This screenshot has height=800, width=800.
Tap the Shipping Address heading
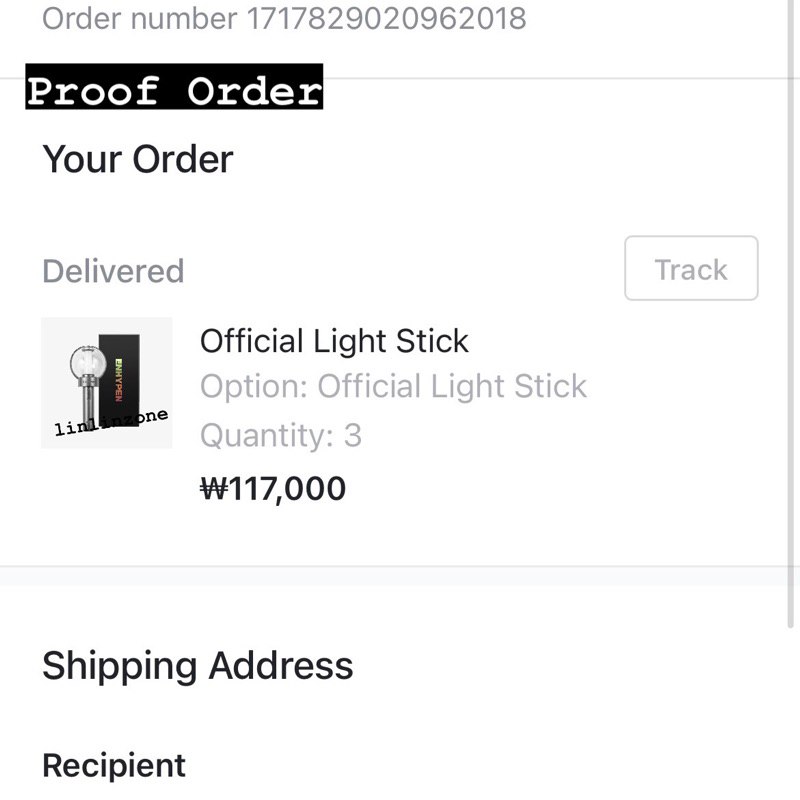pyautogui.click(x=197, y=666)
